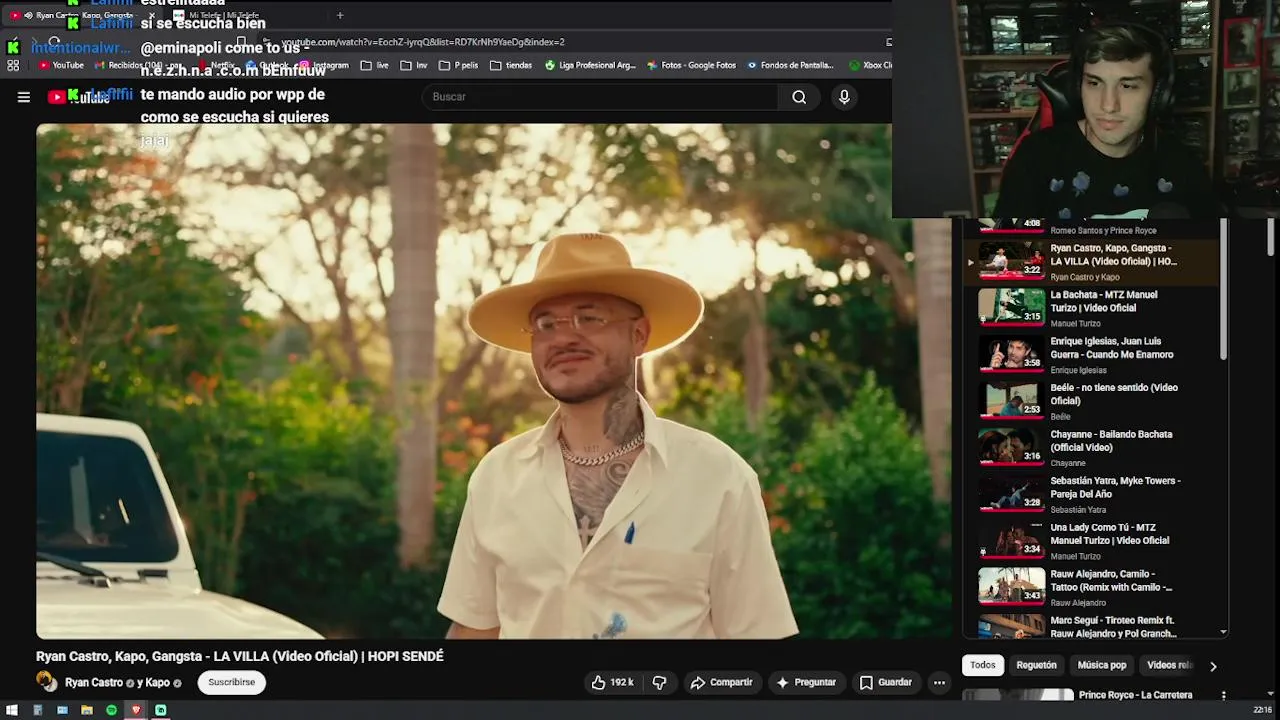The image size is (1280, 720).
Task: Click the Preguntar button
Action: coord(805,682)
